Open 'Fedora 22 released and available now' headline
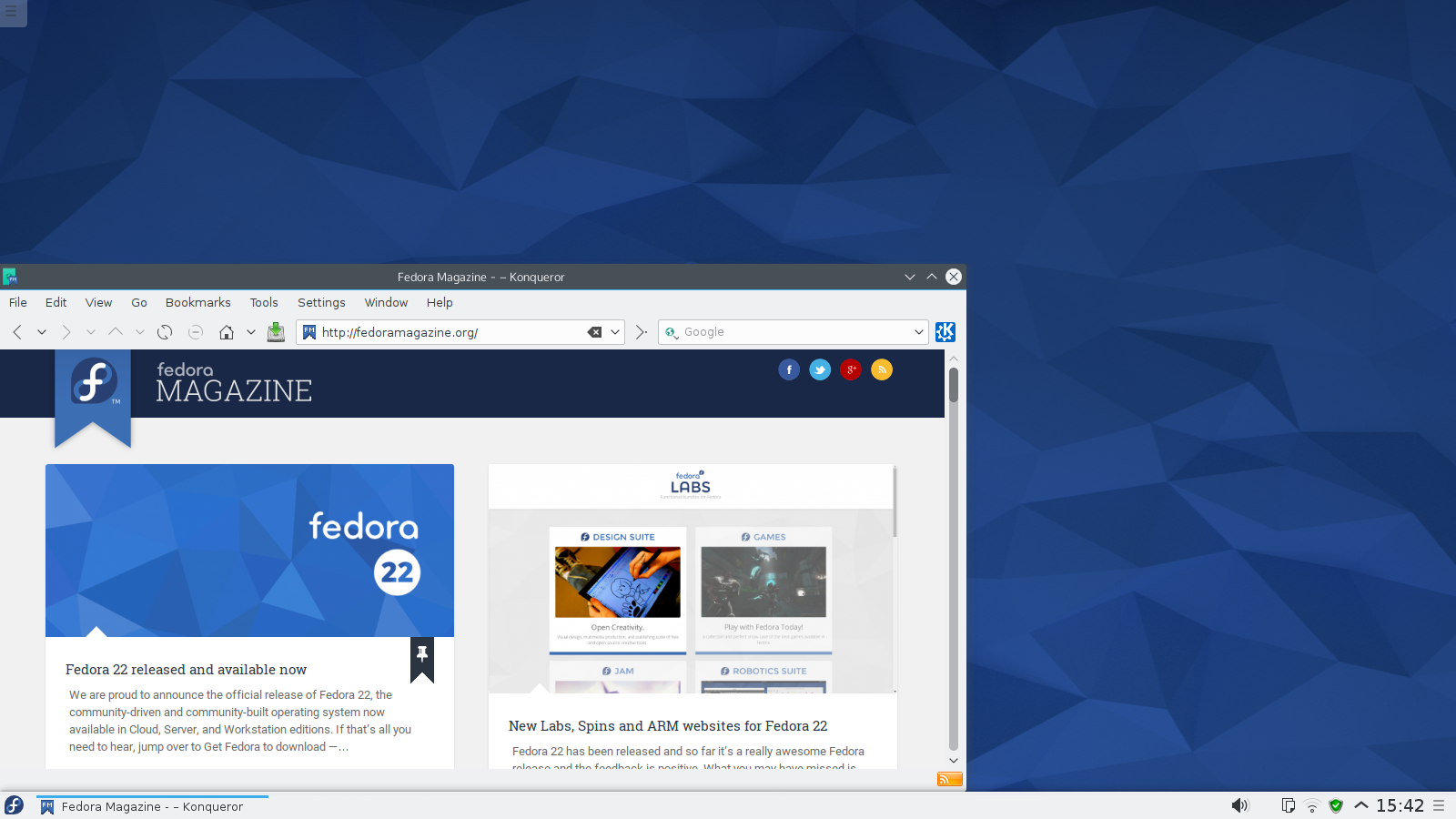 pyautogui.click(x=186, y=670)
